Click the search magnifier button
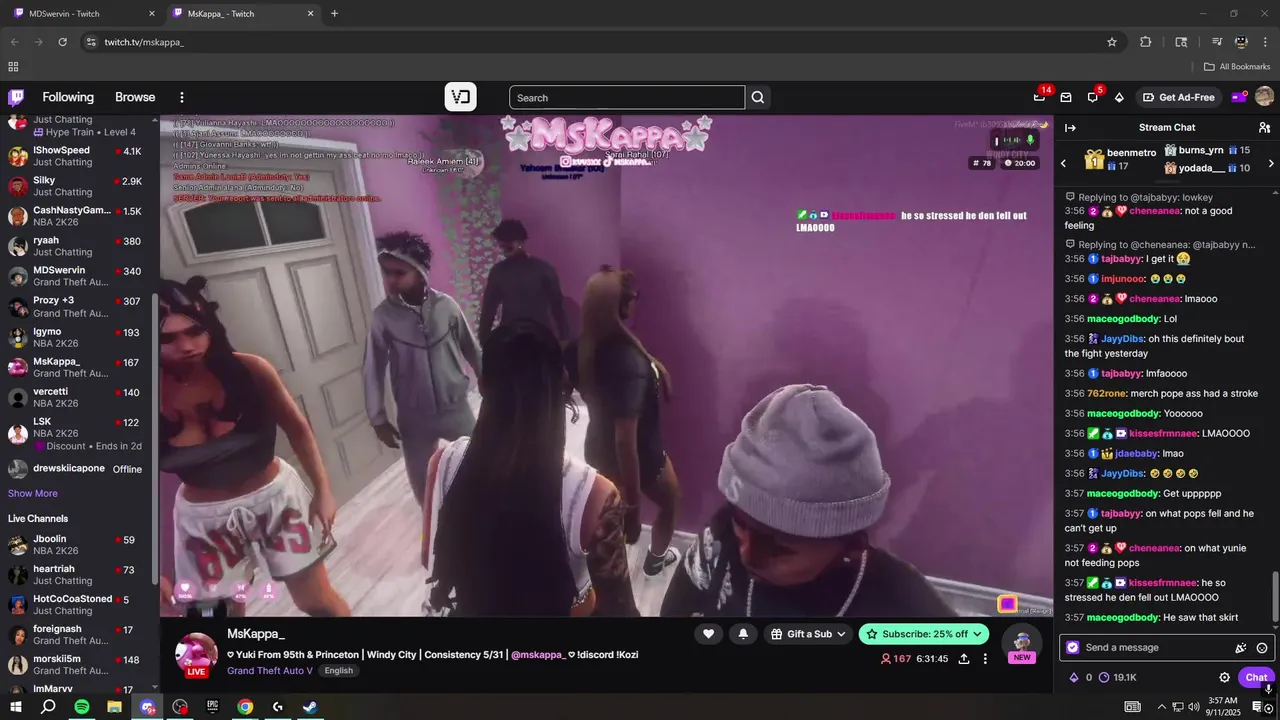Image resolution: width=1280 pixels, height=720 pixels. tap(758, 97)
